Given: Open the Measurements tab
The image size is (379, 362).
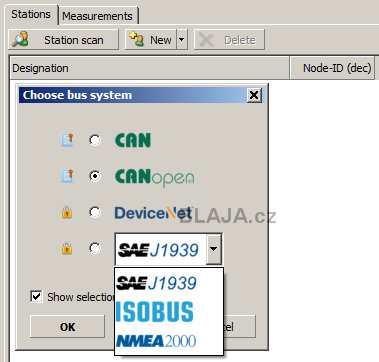Looking at the screenshot, I should [x=97, y=16].
